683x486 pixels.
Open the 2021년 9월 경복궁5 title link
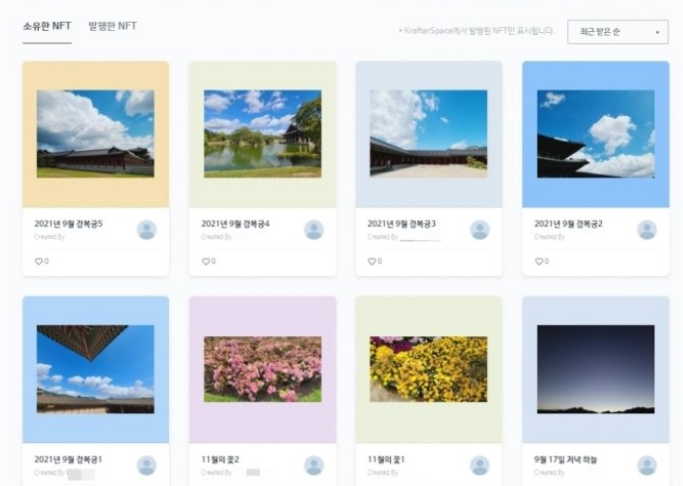pos(68,224)
